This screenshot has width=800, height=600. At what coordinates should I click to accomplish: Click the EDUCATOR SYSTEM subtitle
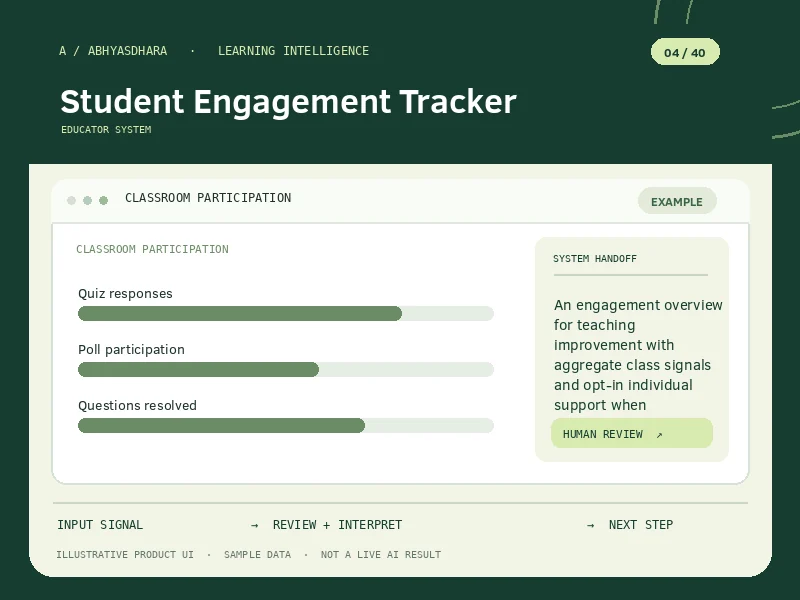[x=106, y=130]
